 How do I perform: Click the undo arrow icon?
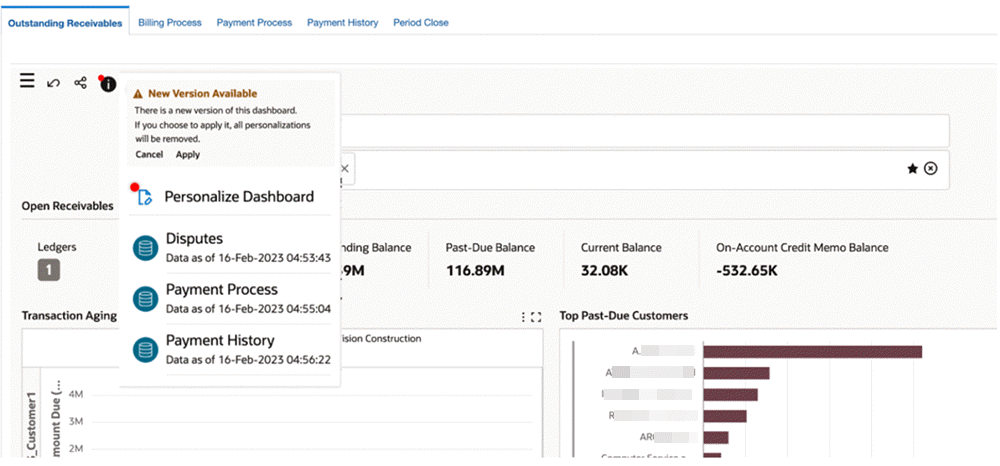coord(54,83)
